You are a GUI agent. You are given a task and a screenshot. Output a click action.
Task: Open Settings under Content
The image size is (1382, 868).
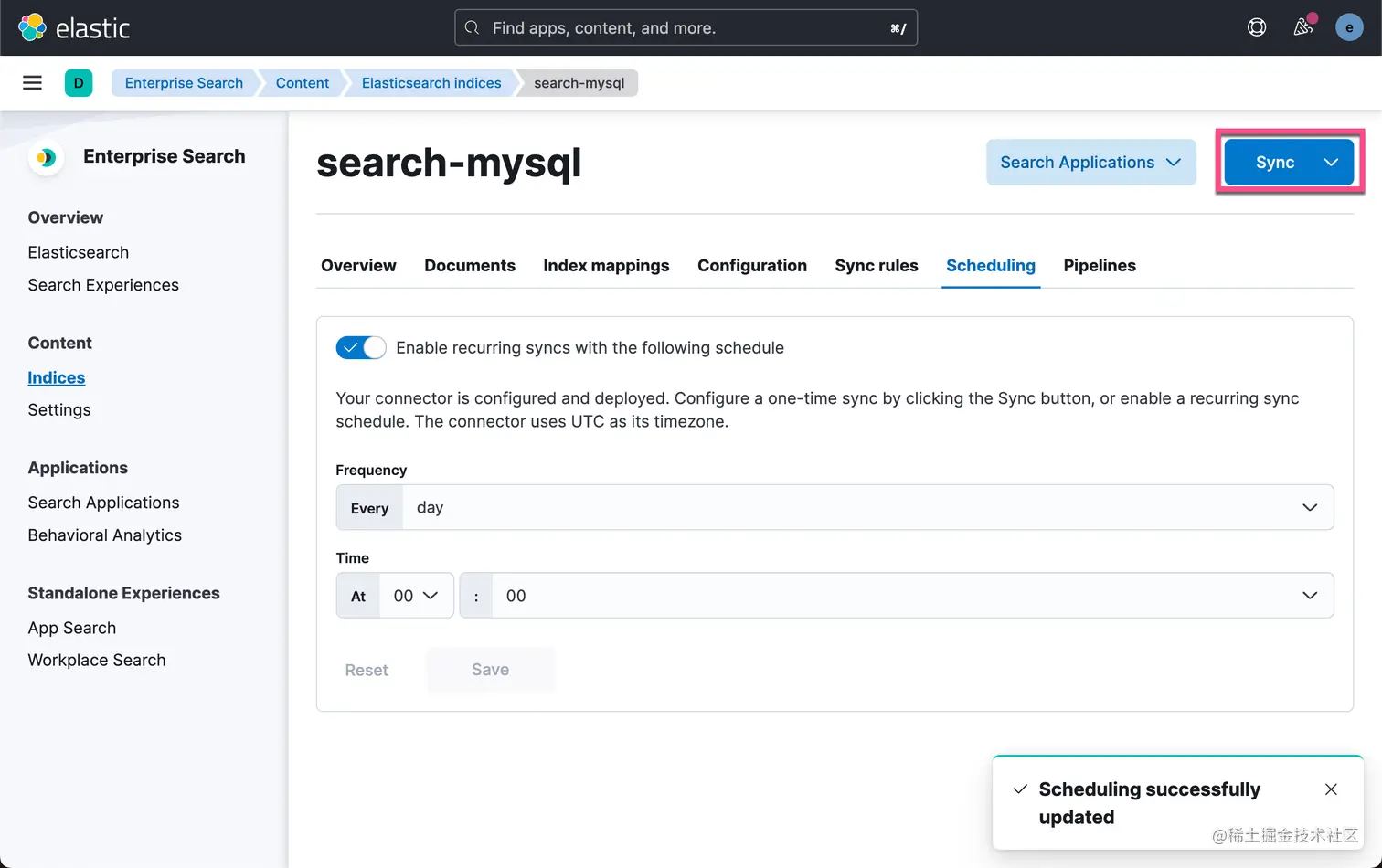point(59,410)
